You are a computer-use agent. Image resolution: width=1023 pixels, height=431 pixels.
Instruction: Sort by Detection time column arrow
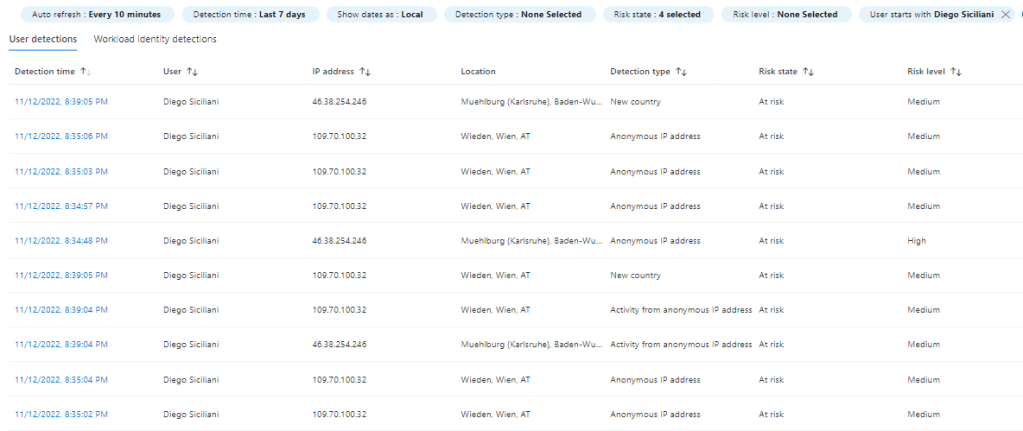(x=85, y=72)
